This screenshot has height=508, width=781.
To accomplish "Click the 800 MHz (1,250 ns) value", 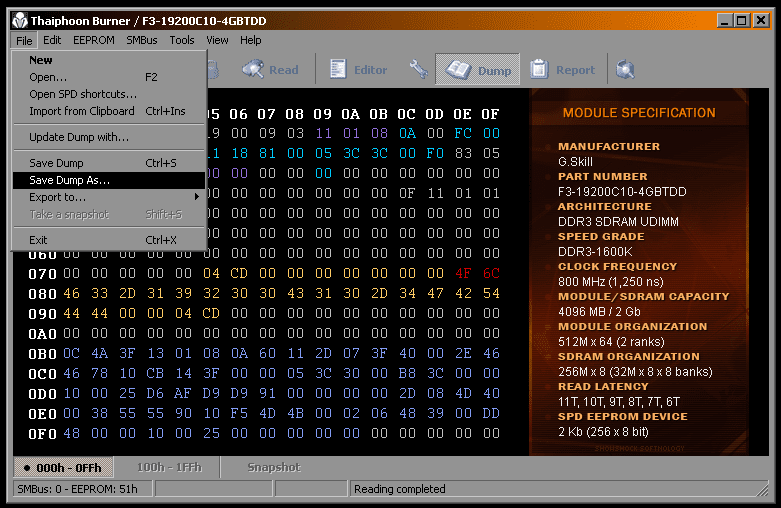I will 611,282.
